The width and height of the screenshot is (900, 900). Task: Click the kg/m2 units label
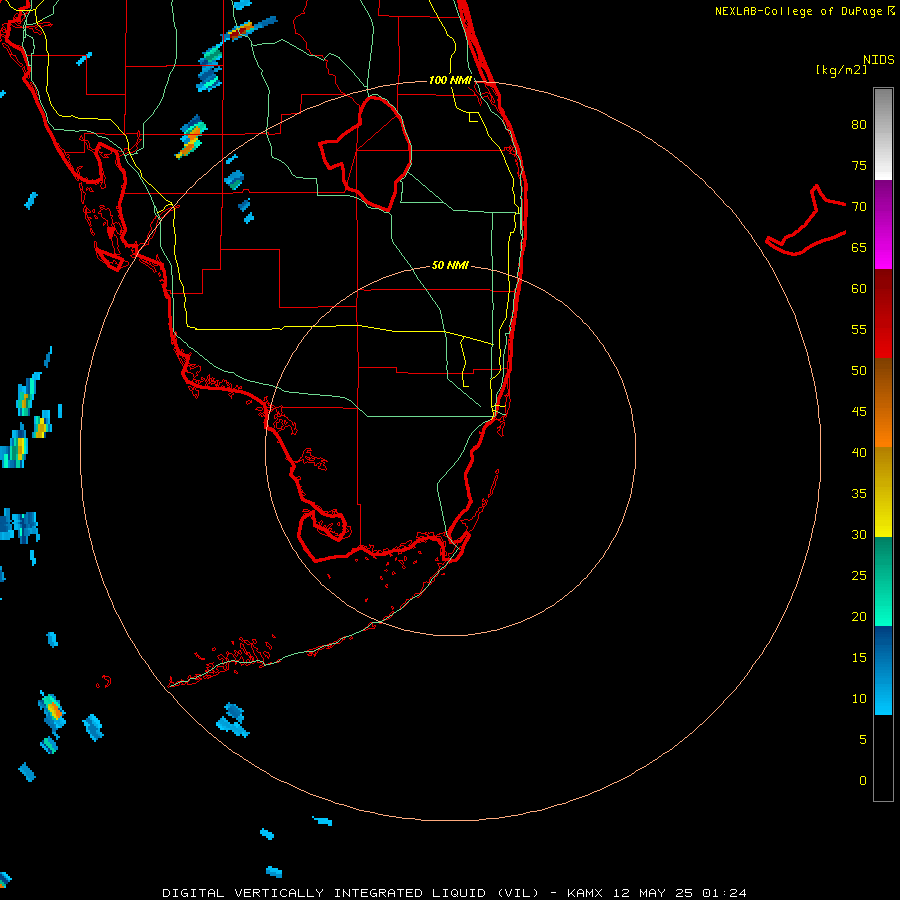point(841,70)
